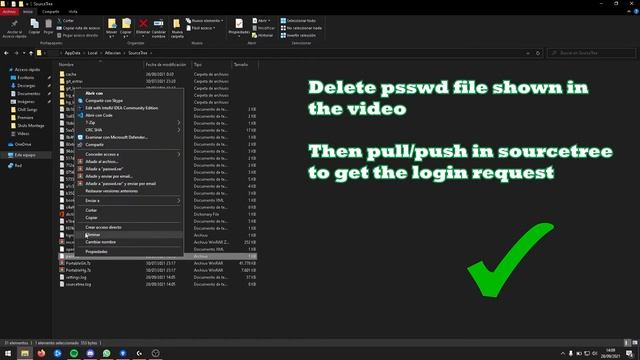Open the Archivo tab
This screenshot has height=360, width=640.
(x=9, y=12)
